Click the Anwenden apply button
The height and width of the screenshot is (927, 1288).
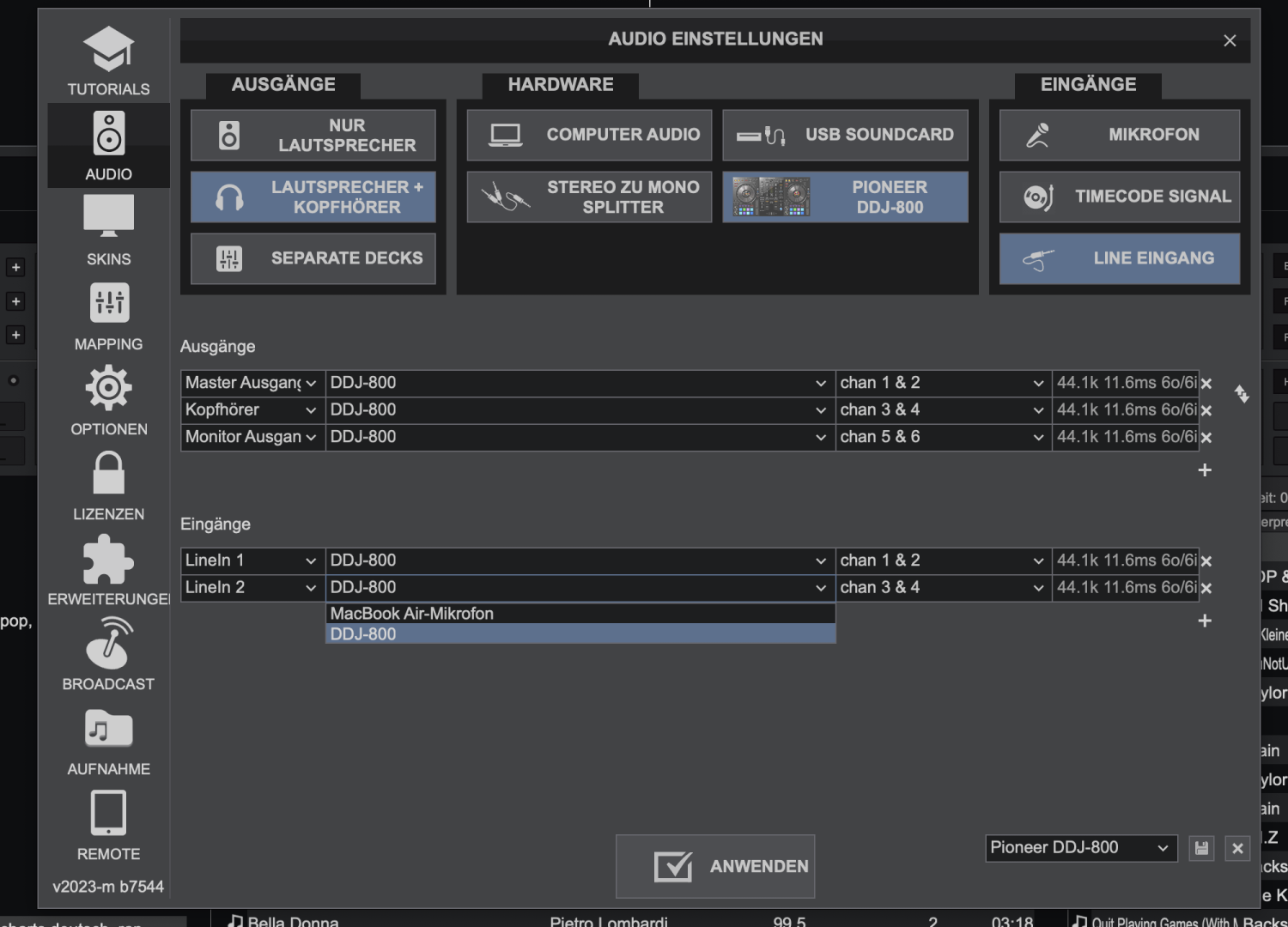pyautogui.click(x=715, y=866)
